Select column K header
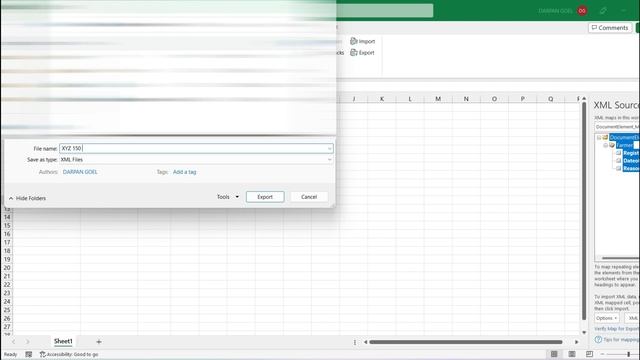 [x=382, y=99]
